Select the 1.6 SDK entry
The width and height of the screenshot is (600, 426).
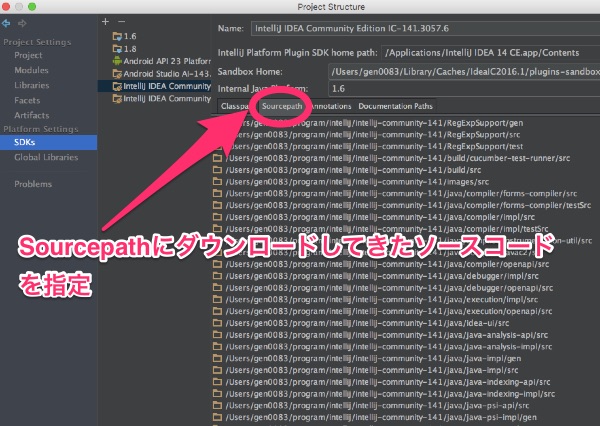(130, 36)
